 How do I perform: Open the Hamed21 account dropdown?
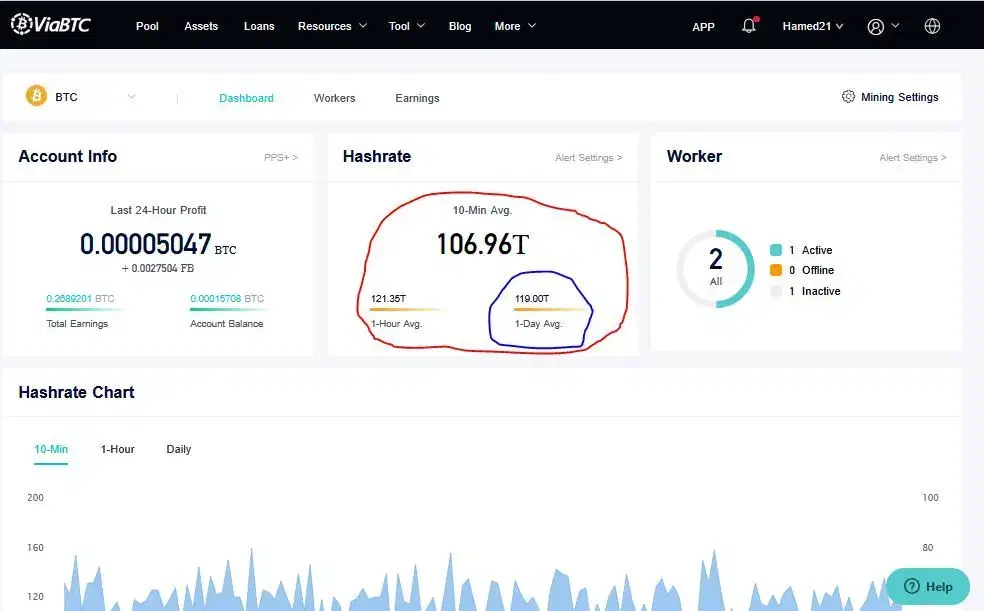(x=812, y=26)
